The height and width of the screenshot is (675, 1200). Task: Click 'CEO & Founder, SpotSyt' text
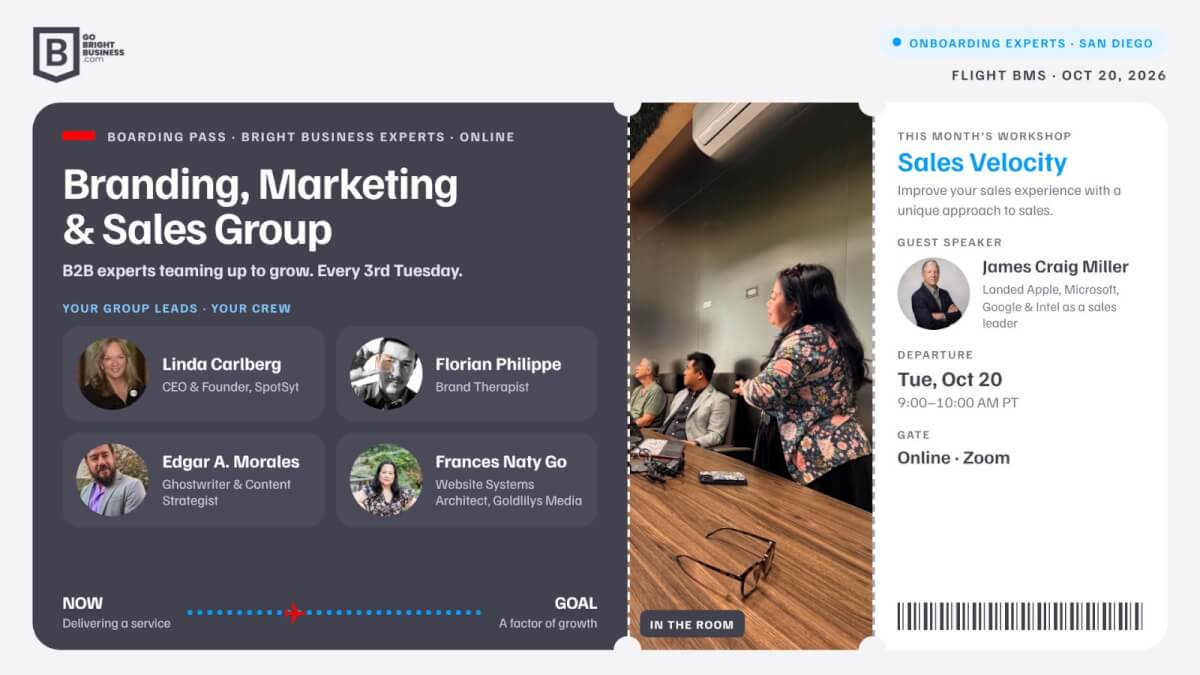click(x=231, y=387)
